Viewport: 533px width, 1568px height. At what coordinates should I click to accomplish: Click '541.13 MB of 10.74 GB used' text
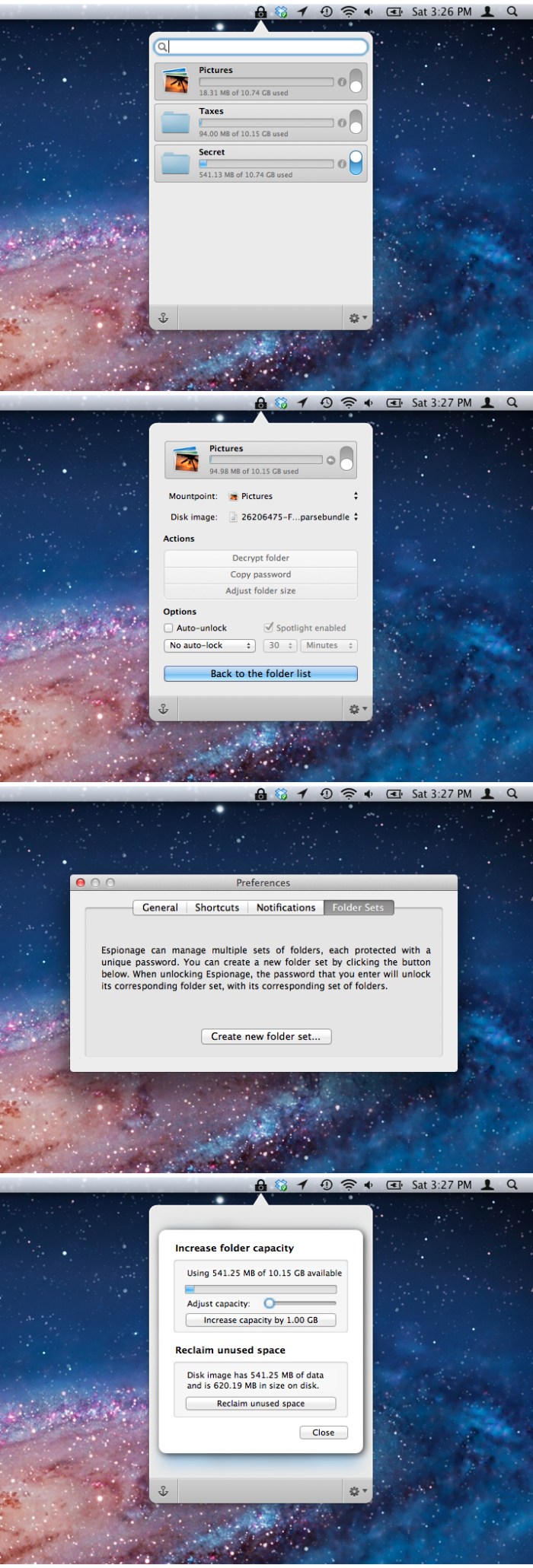tap(246, 175)
